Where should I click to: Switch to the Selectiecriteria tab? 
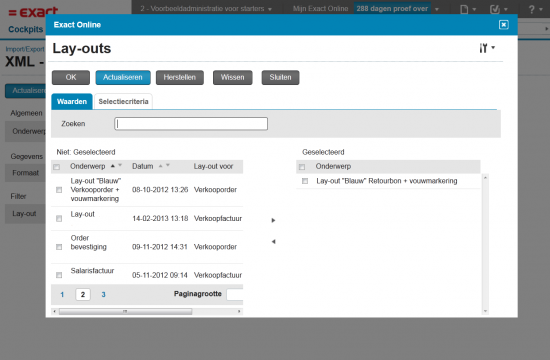point(123,101)
